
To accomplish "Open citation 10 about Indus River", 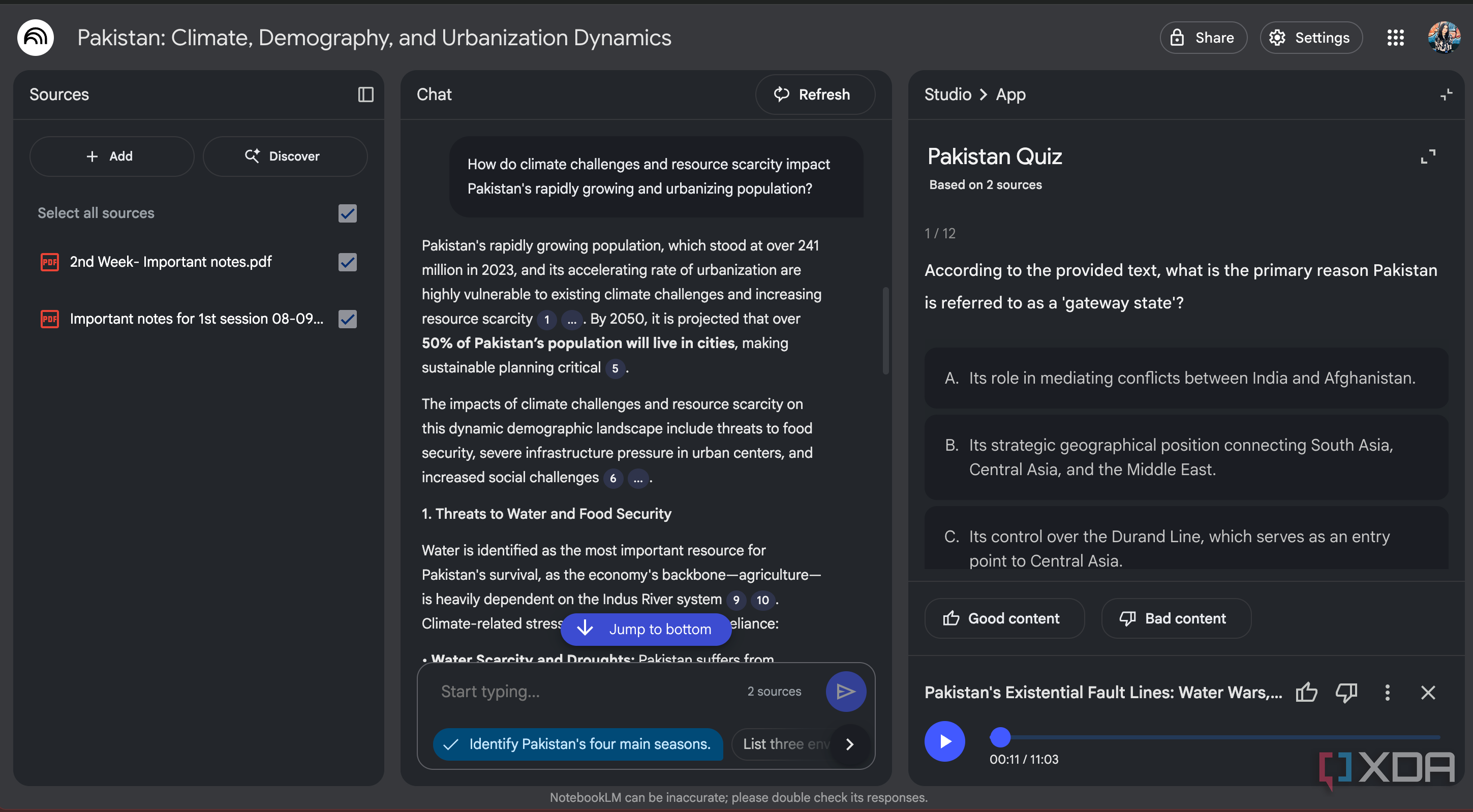I will pyautogui.click(x=762, y=600).
